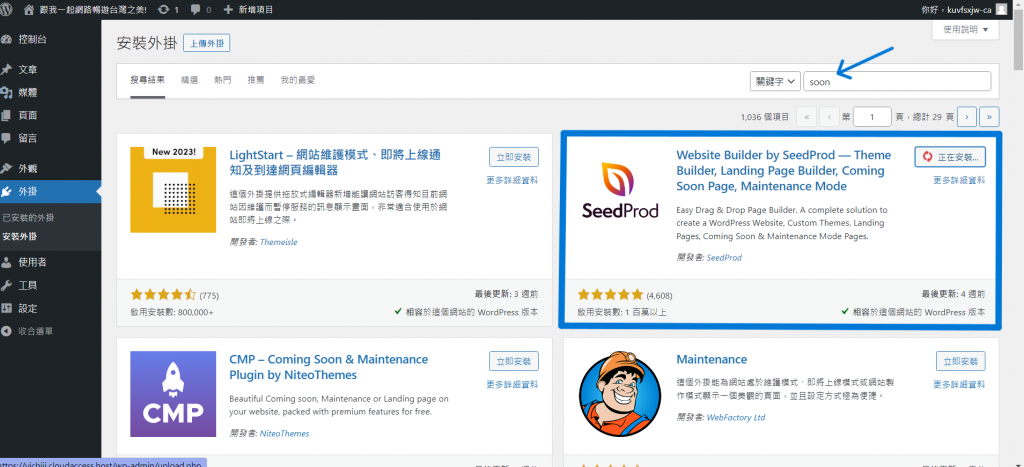
Task: Open the Website Builder by SeedProd title
Action: [x=784, y=170]
